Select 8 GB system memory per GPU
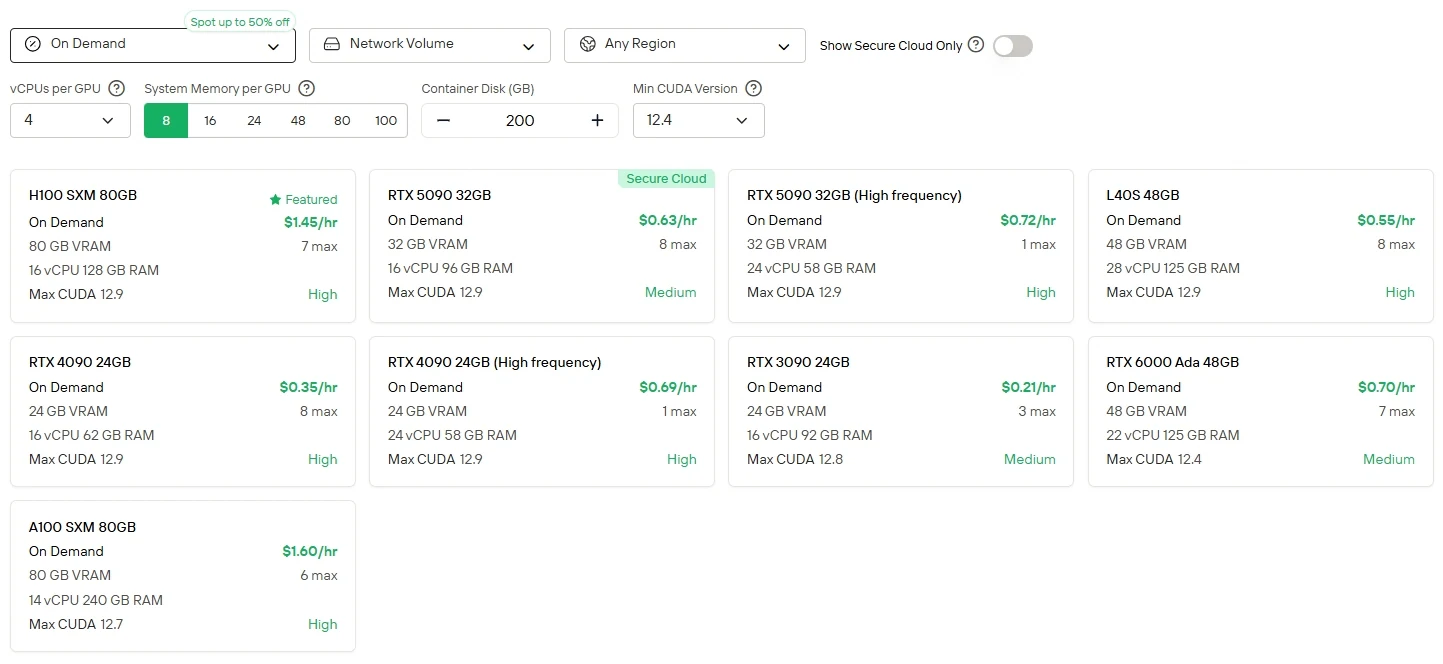 click(x=166, y=120)
